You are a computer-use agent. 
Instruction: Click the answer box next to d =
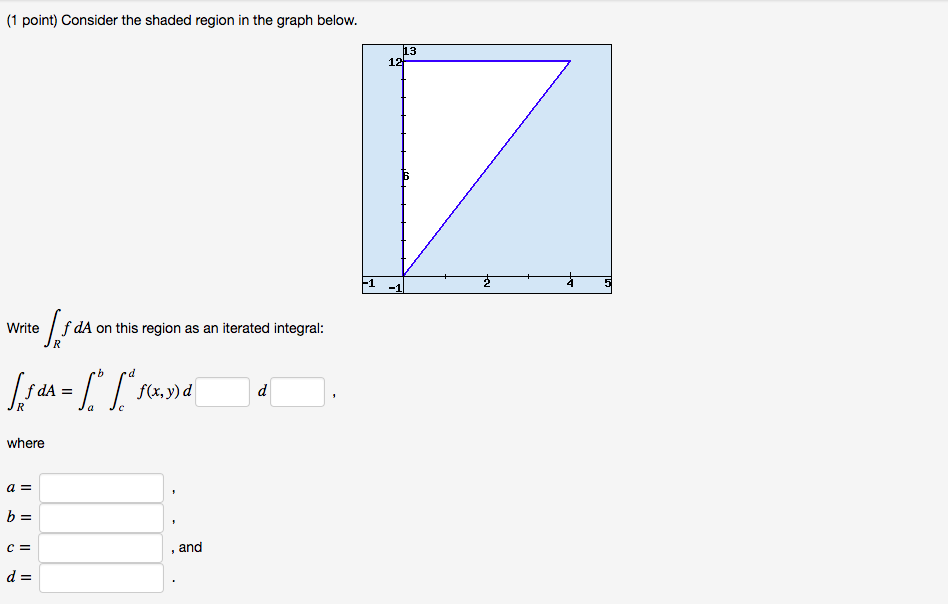tap(100, 578)
